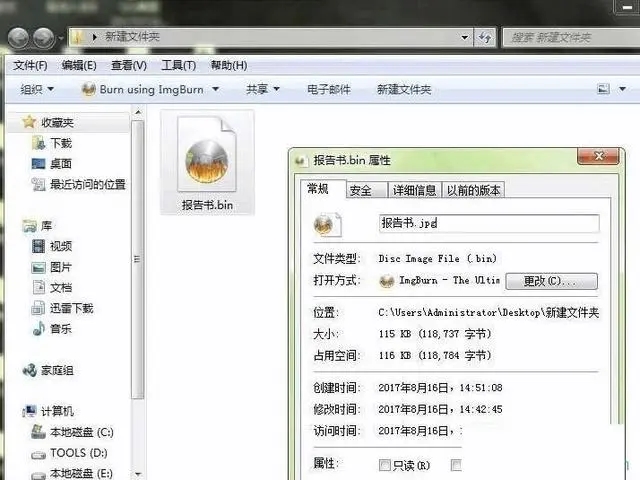Open 本地磁盘 (E:) drive
640x480 pixels.
(x=72, y=473)
